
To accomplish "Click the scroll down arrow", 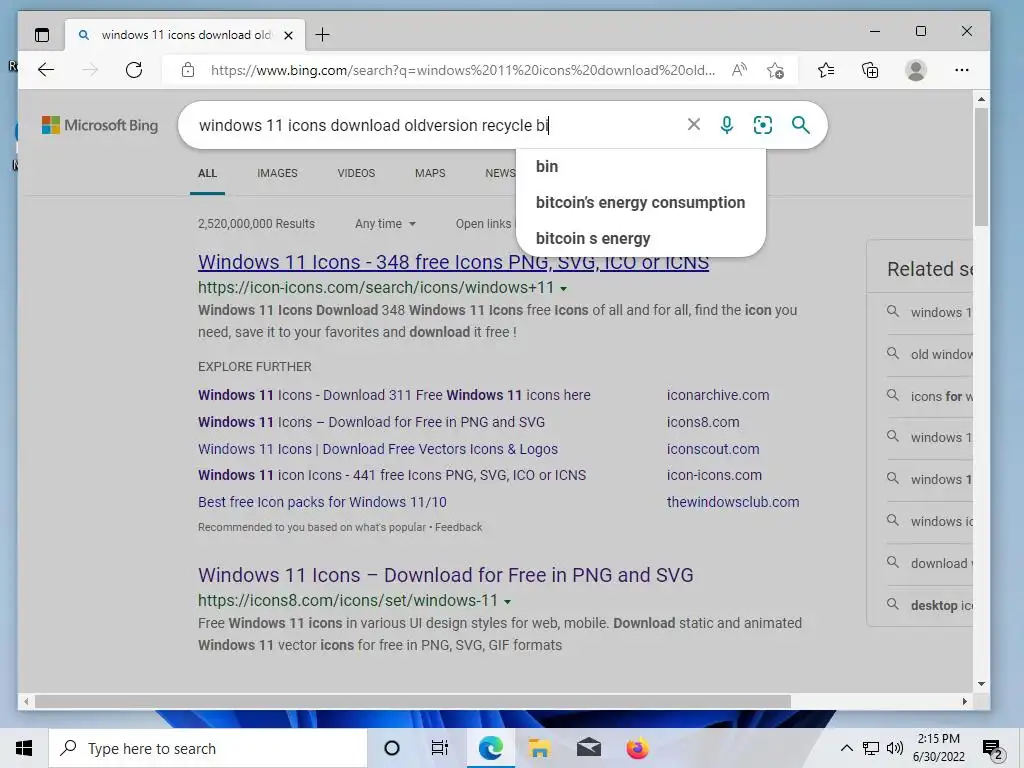I will 981,684.
